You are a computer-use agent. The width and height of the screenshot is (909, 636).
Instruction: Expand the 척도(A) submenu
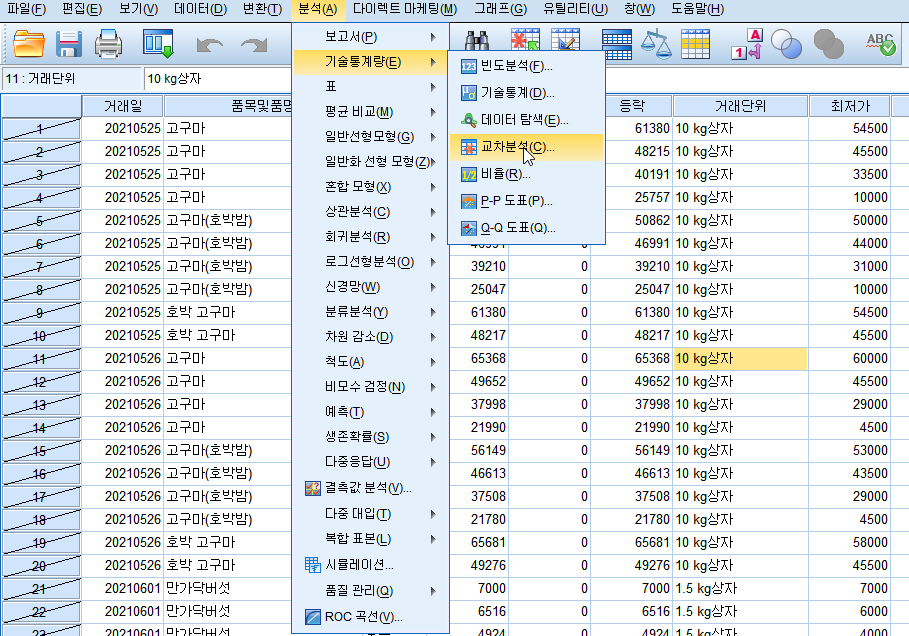tap(370, 362)
